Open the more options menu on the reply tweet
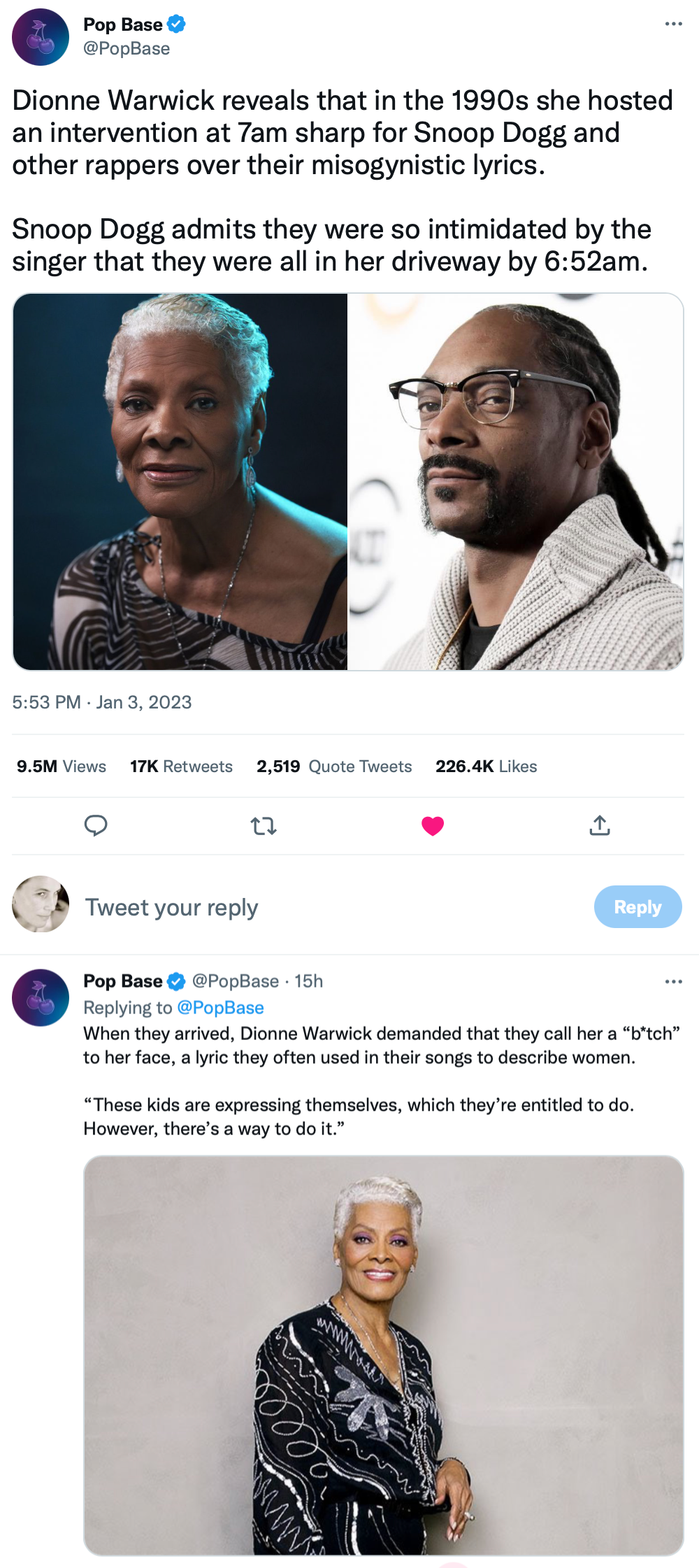Viewport: 699px width, 1568px height. [673, 981]
